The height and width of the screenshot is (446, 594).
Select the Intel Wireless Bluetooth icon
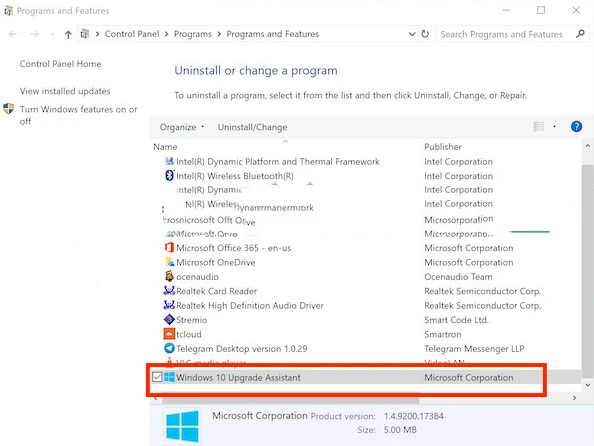(x=169, y=175)
